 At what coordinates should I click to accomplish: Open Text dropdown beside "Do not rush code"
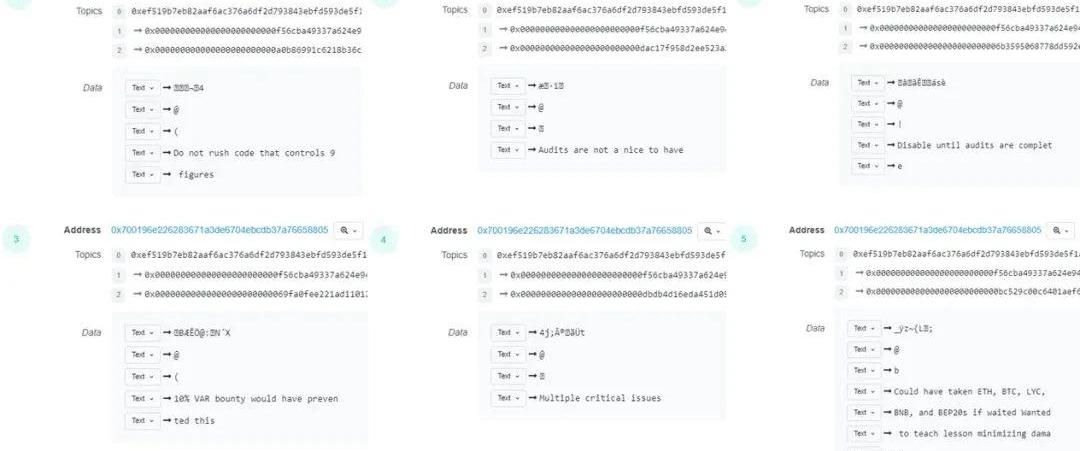click(x=140, y=153)
